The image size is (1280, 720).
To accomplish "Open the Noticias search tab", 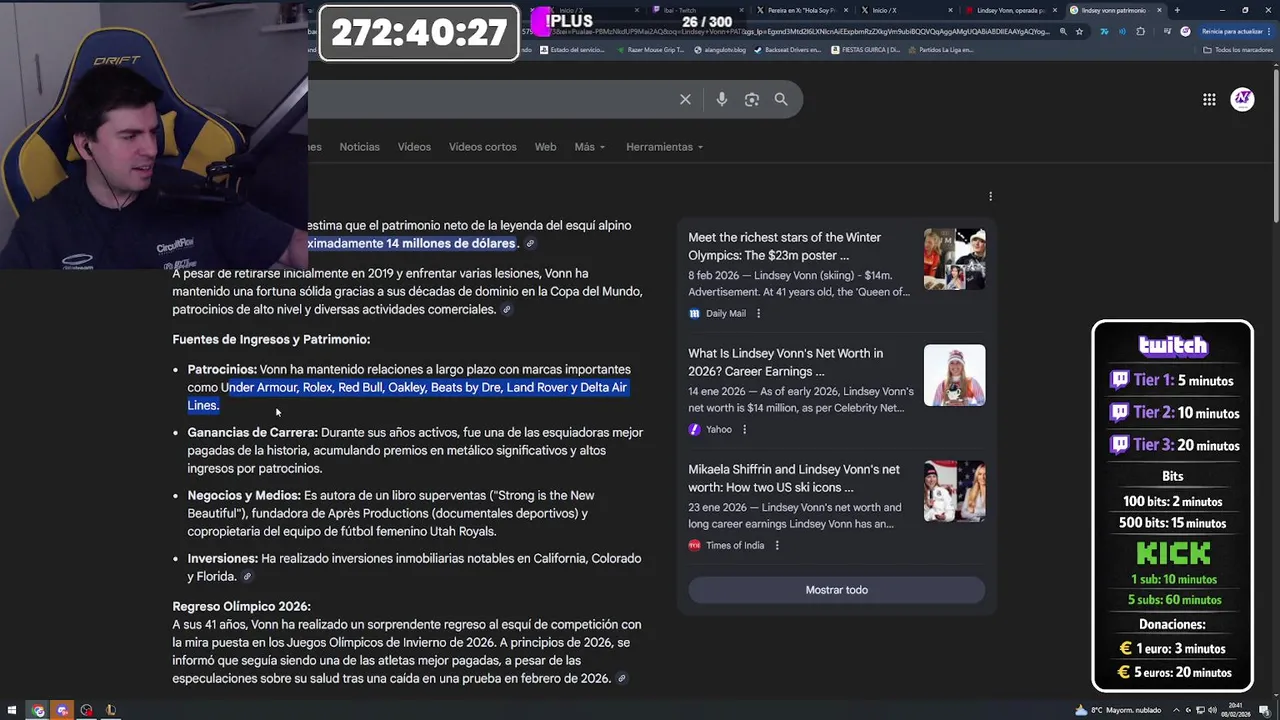I will pos(359,147).
